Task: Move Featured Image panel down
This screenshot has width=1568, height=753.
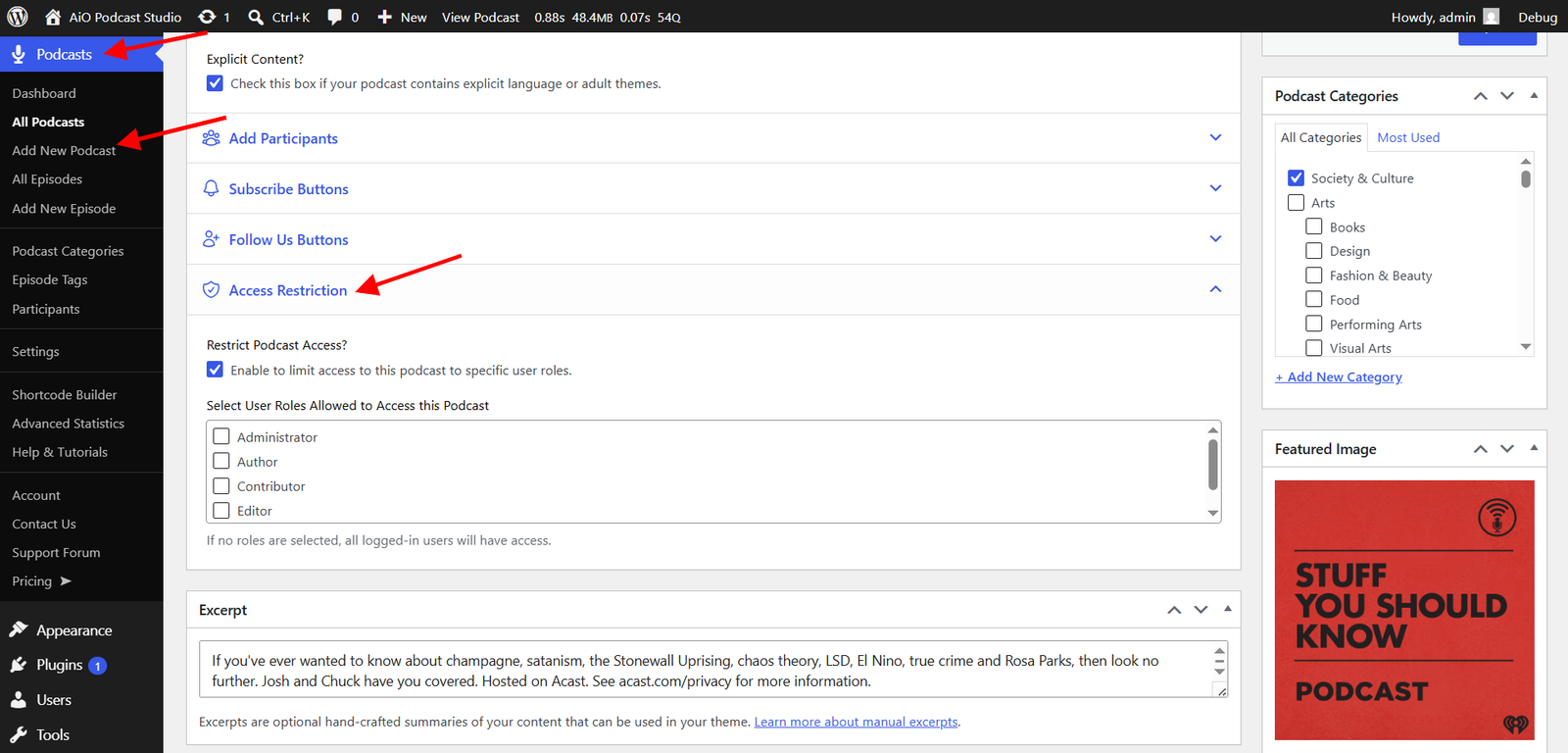Action: (1507, 449)
